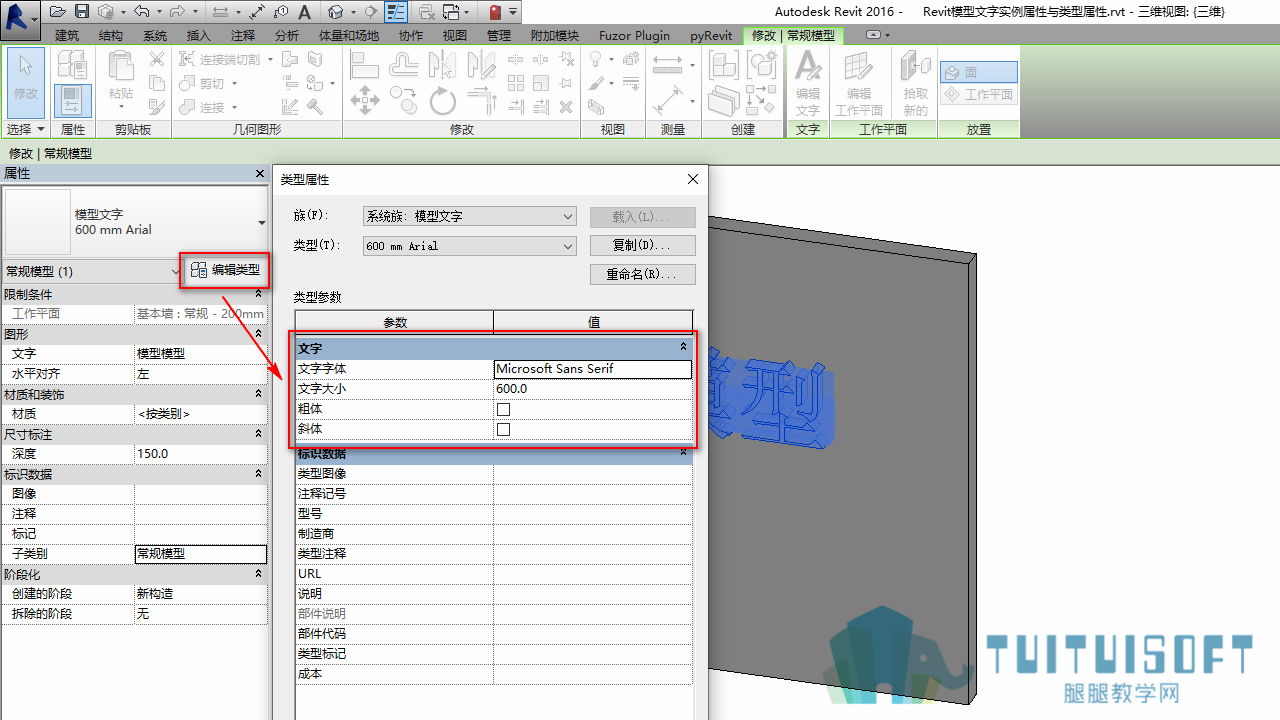Select the Align tool in Modify panel
The height and width of the screenshot is (720, 1280).
pyautogui.click(x=364, y=65)
